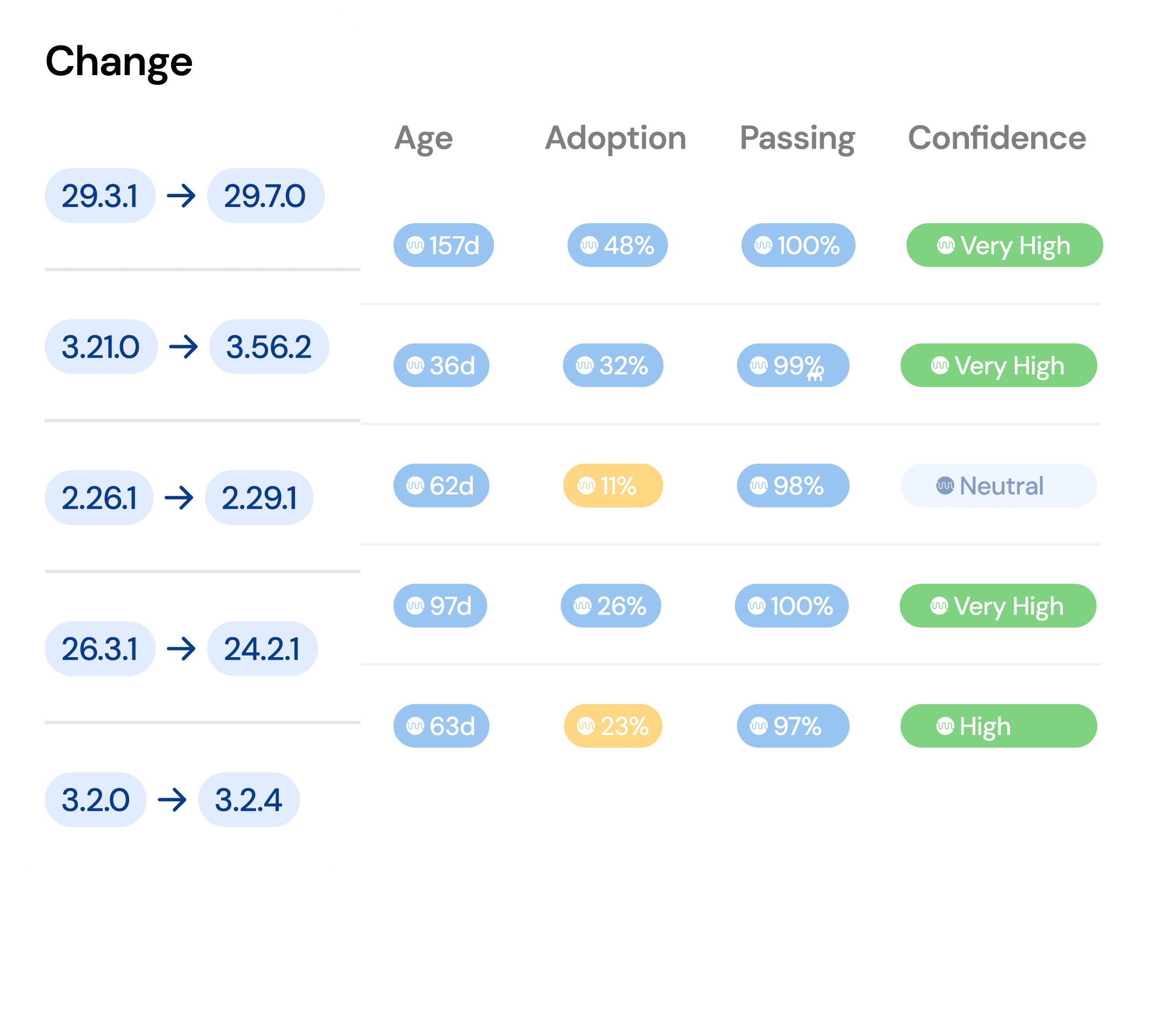The width and height of the screenshot is (1171, 1036).
Task: Click the icon in the High confidence badge
Action: click(945, 726)
